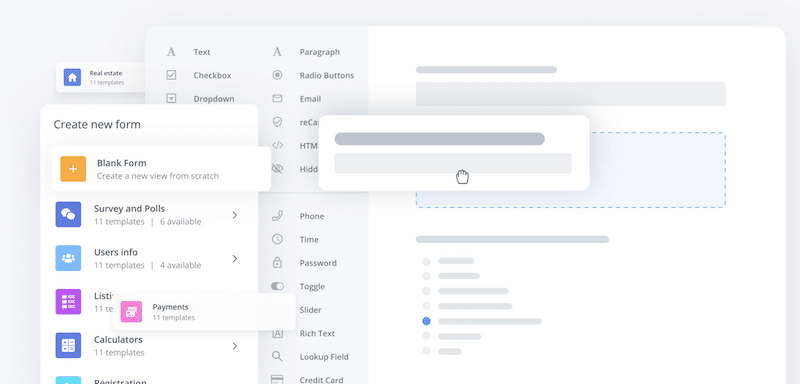Select the Dropdown field icon
Image resolution: width=800 pixels, height=384 pixels.
(x=171, y=99)
